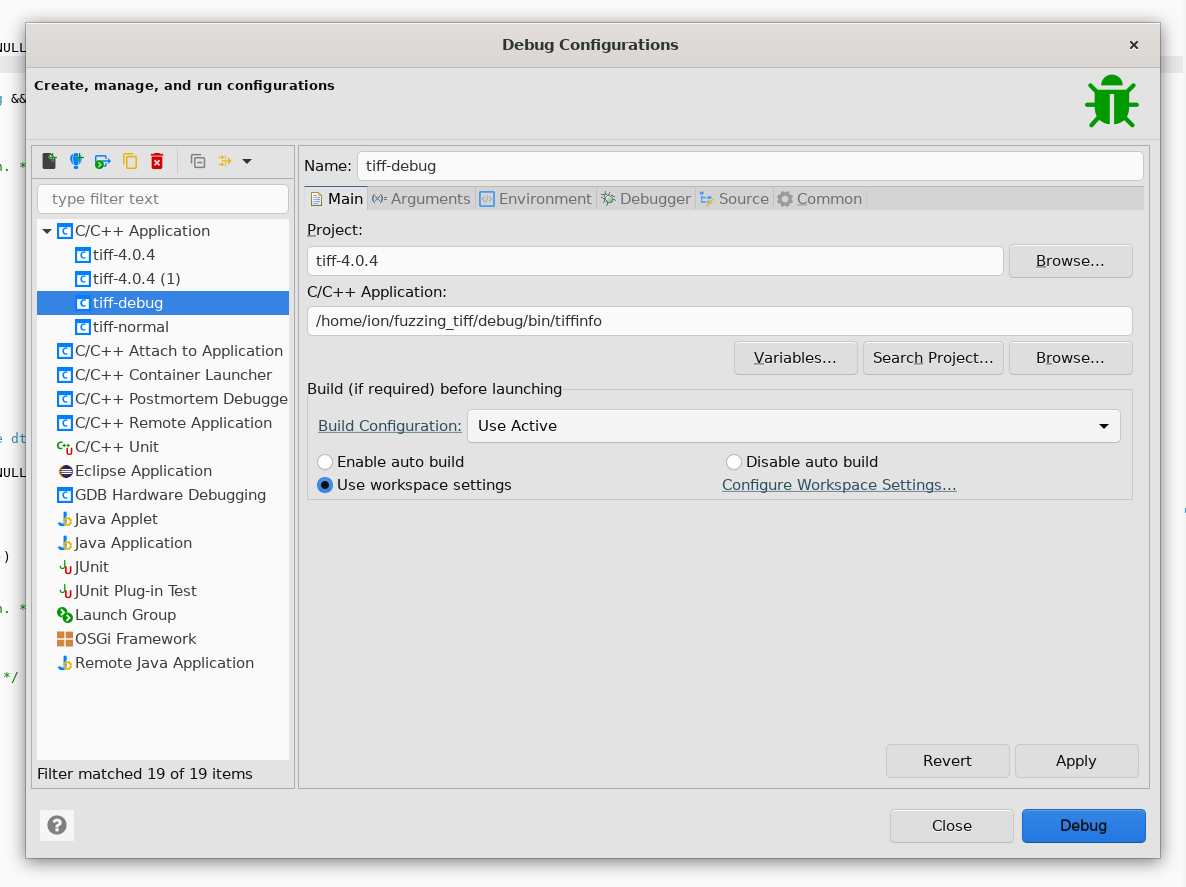
Task: Open the filter options dropdown arrow
Action: pyautogui.click(x=247, y=161)
